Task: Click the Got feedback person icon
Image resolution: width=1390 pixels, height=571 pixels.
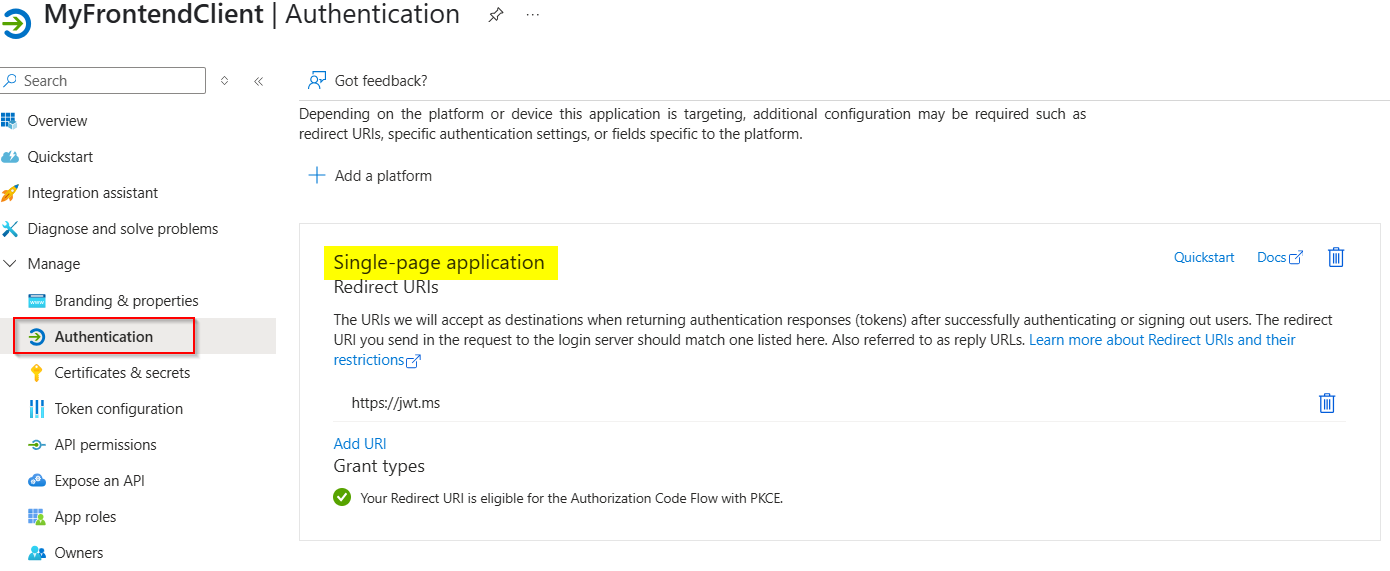Action: tap(317, 81)
